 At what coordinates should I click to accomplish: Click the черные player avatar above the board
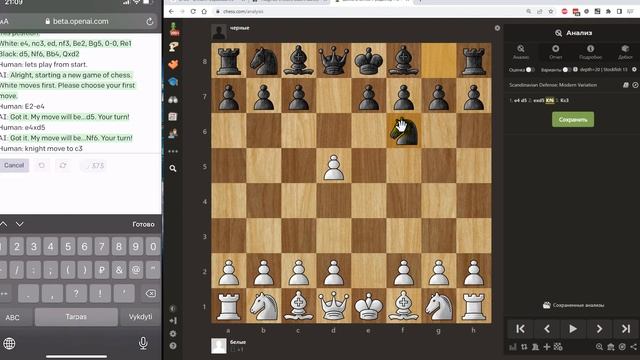pos(219,32)
